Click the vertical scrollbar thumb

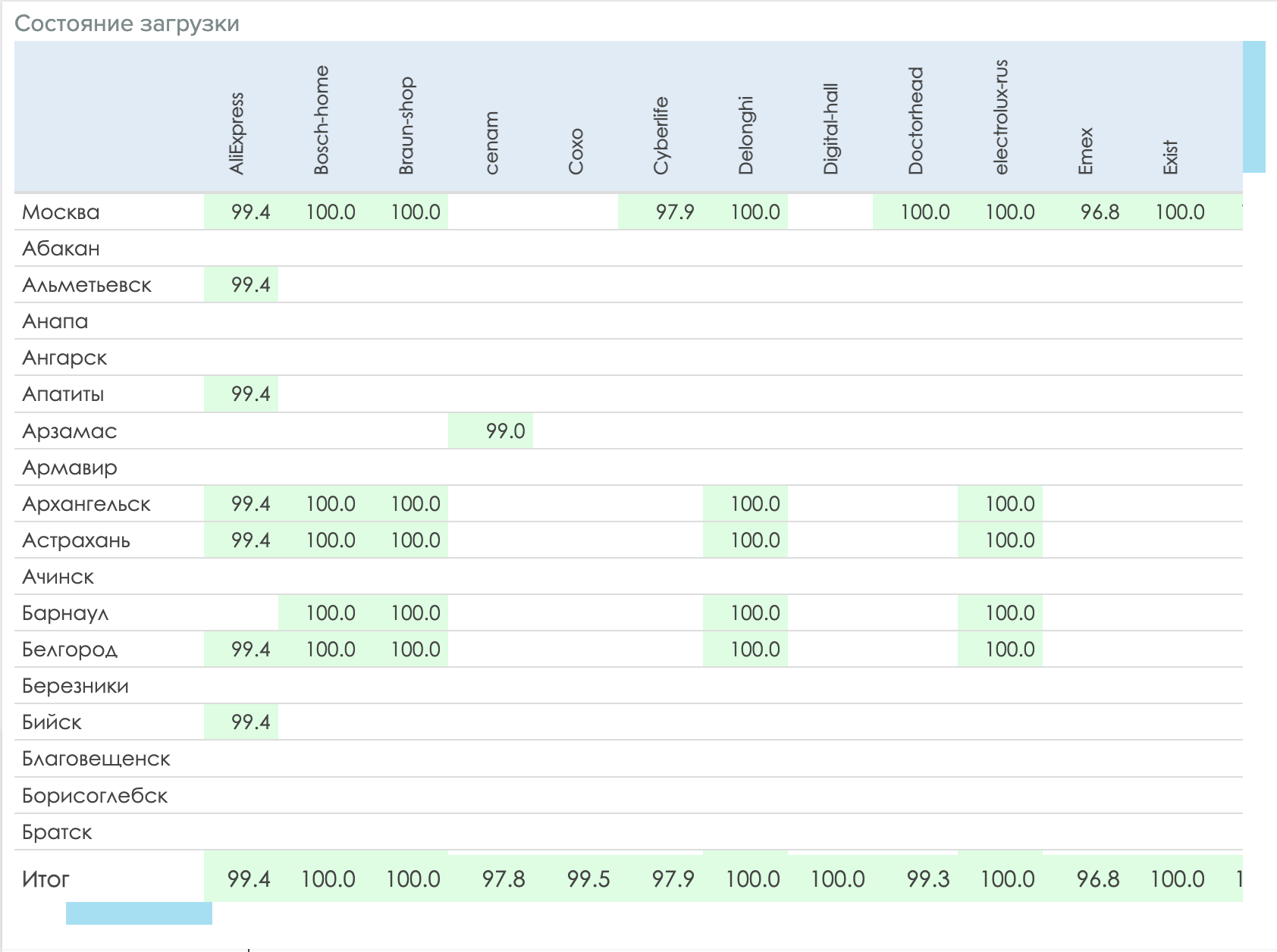tap(1254, 107)
